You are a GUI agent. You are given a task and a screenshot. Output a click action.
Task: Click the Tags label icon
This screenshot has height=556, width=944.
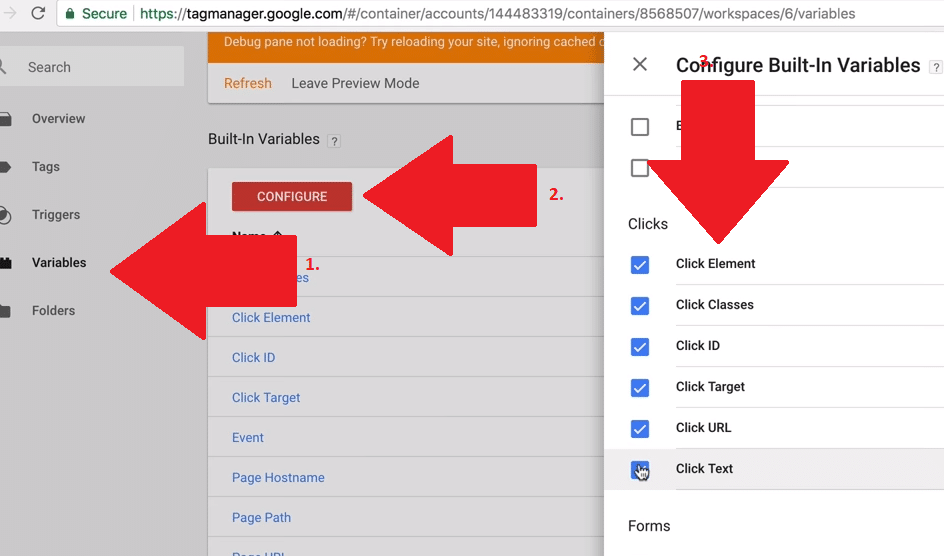[5, 167]
